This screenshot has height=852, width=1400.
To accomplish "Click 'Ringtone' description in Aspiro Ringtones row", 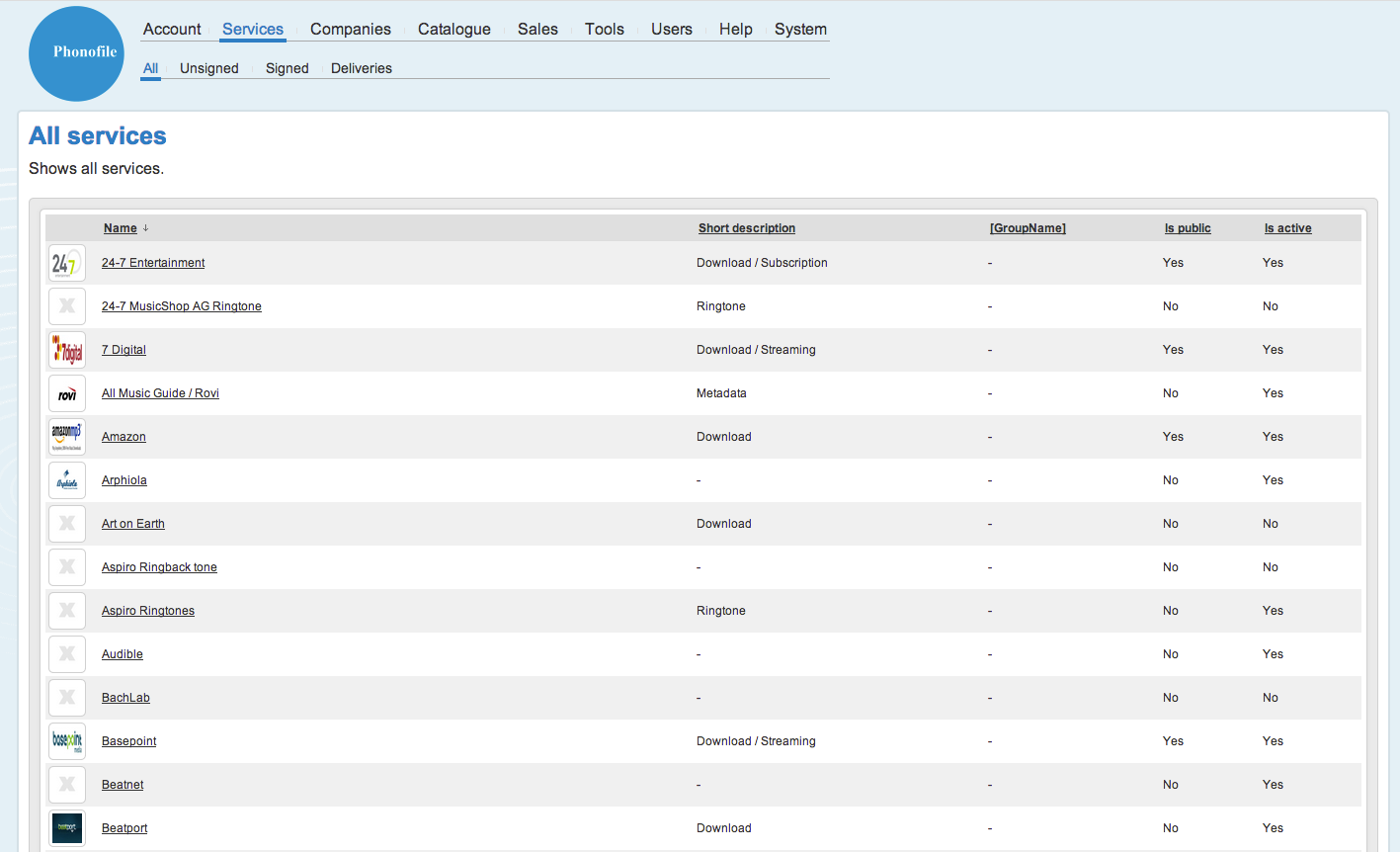I will (721, 611).
